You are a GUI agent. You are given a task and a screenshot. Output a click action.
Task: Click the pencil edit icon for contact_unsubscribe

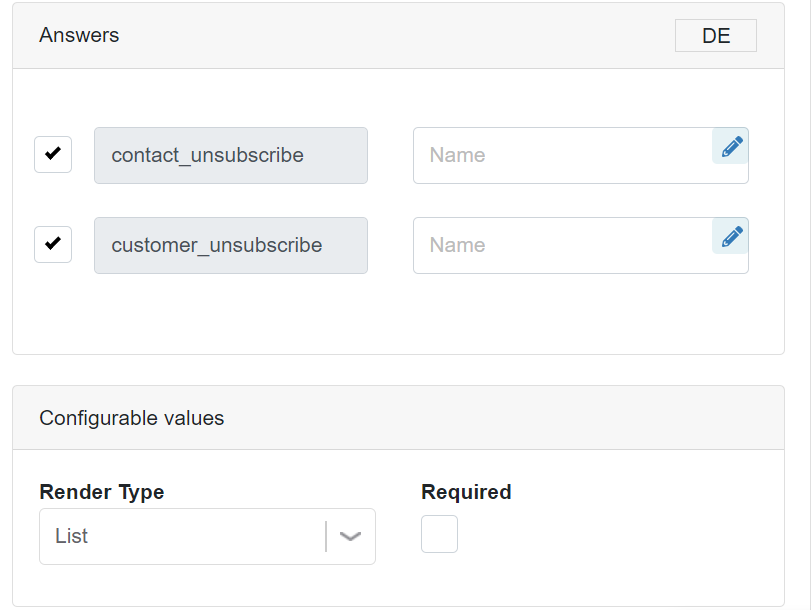[x=730, y=146]
